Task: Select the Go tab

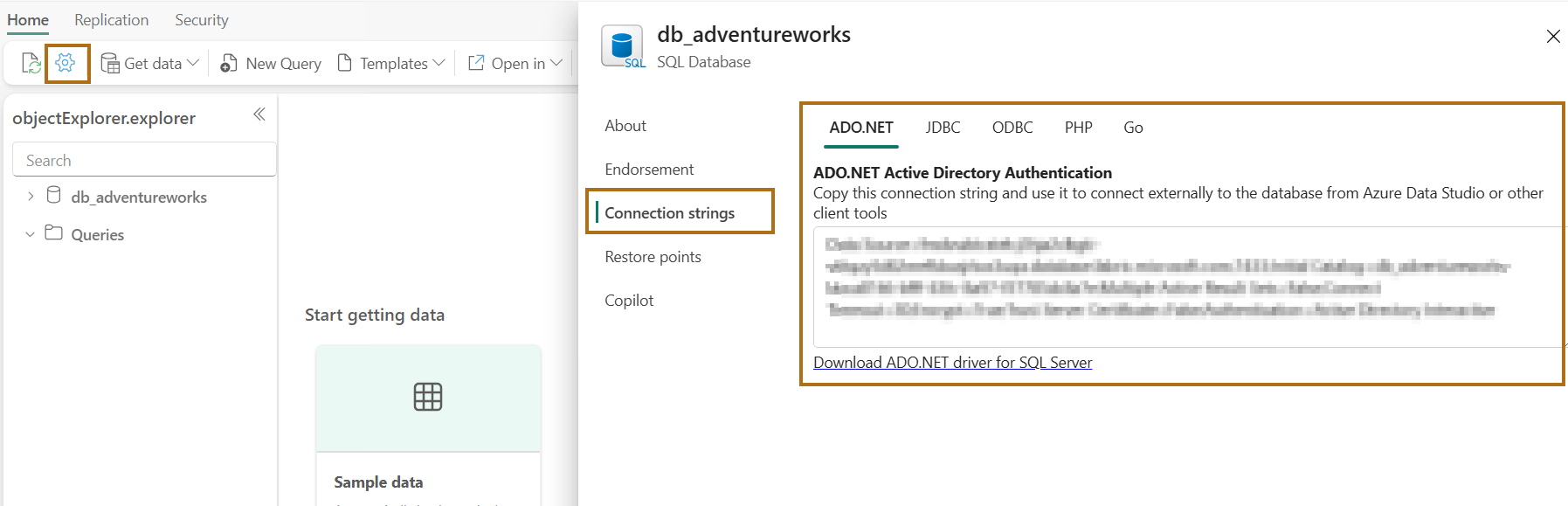Action: (1133, 128)
